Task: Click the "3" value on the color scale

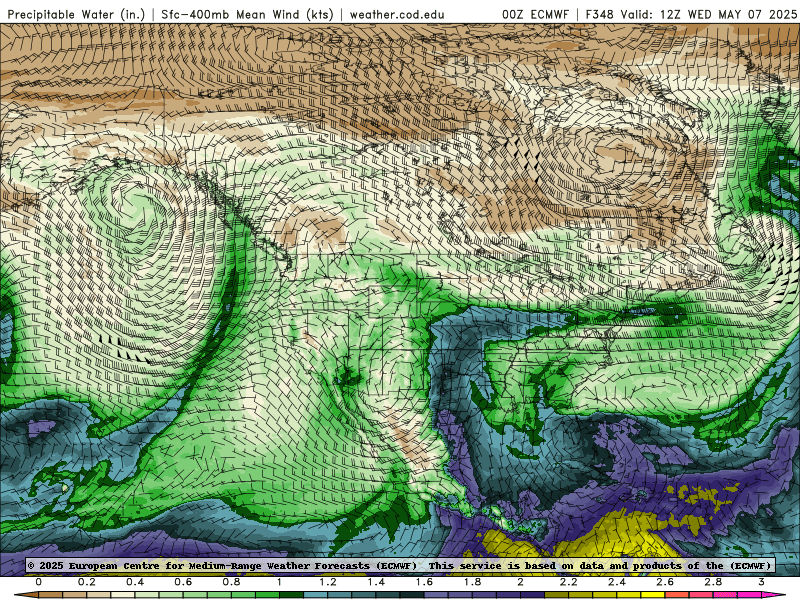Action: point(761,582)
